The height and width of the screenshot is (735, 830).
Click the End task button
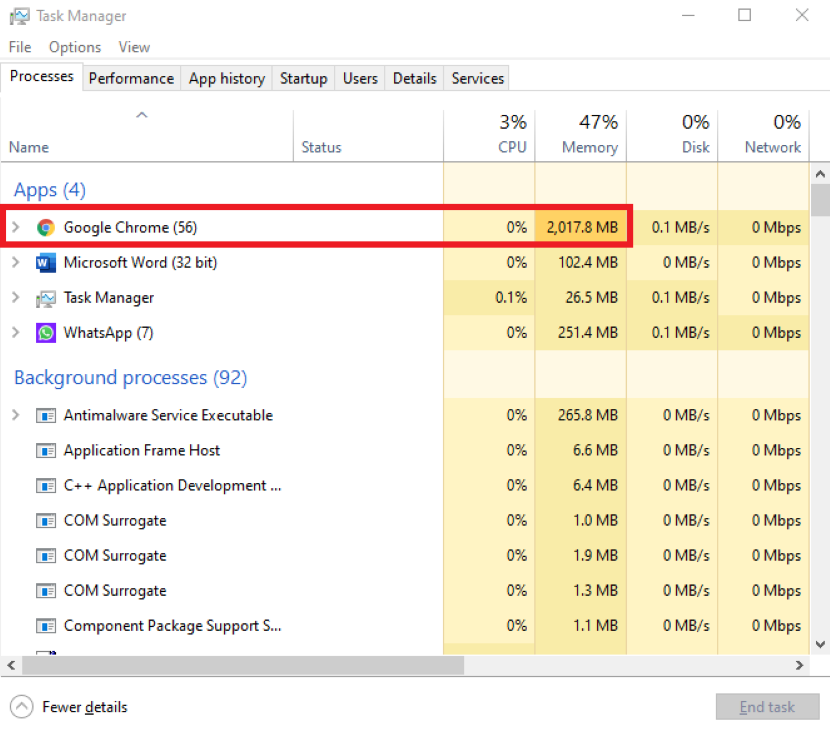tap(768, 707)
